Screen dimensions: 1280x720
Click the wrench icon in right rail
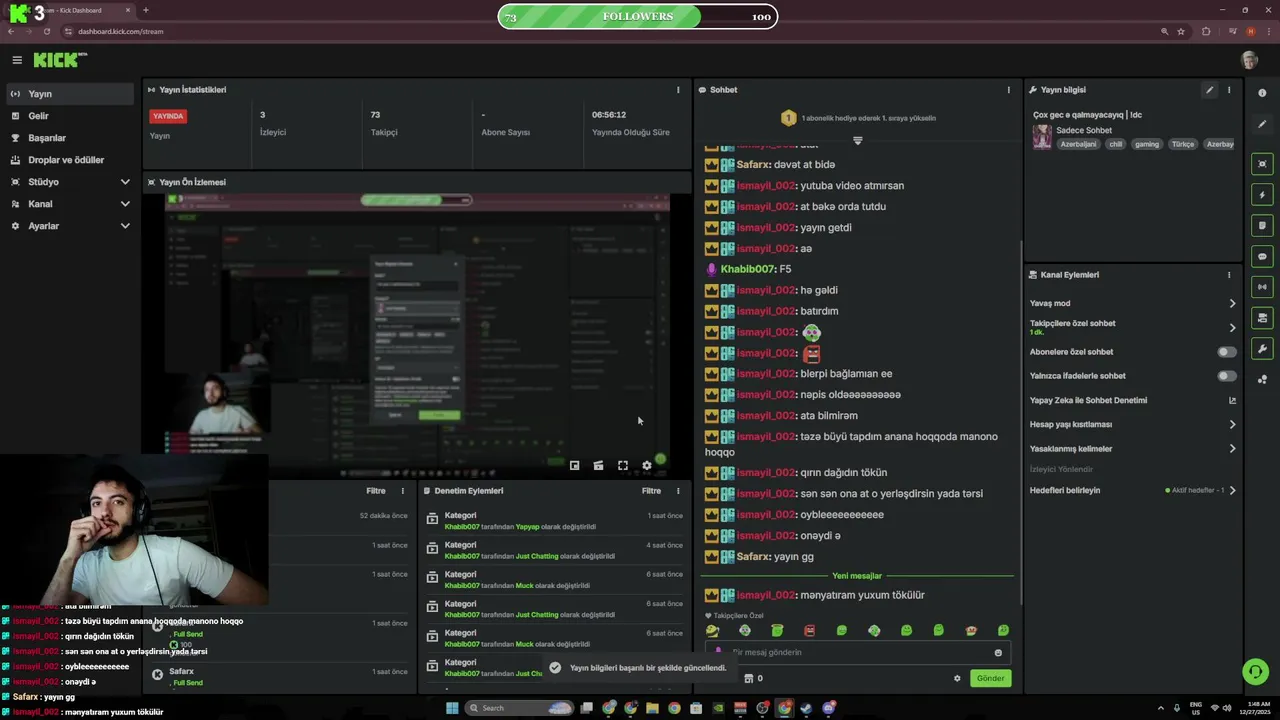point(1262,349)
